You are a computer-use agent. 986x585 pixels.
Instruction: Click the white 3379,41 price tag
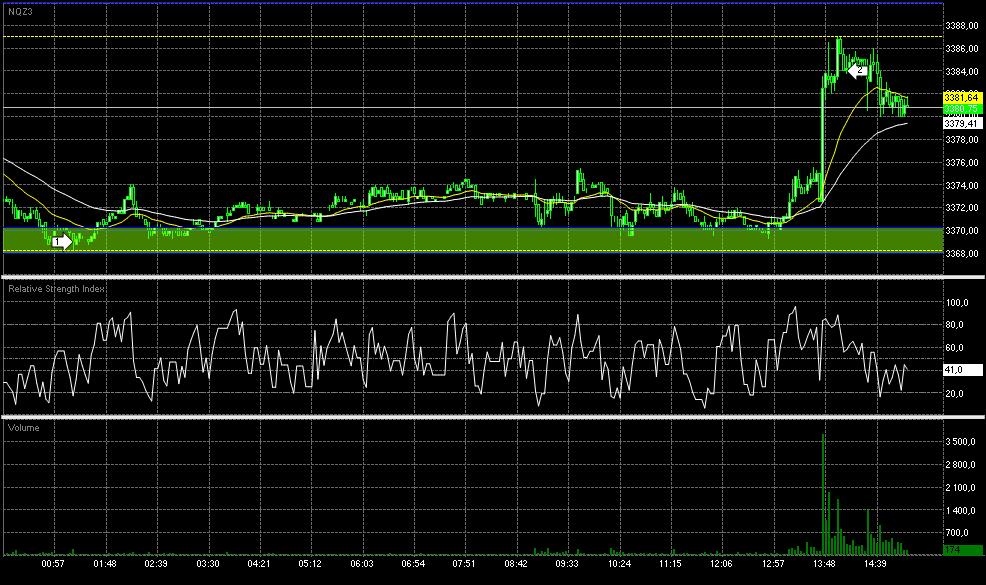click(x=962, y=123)
